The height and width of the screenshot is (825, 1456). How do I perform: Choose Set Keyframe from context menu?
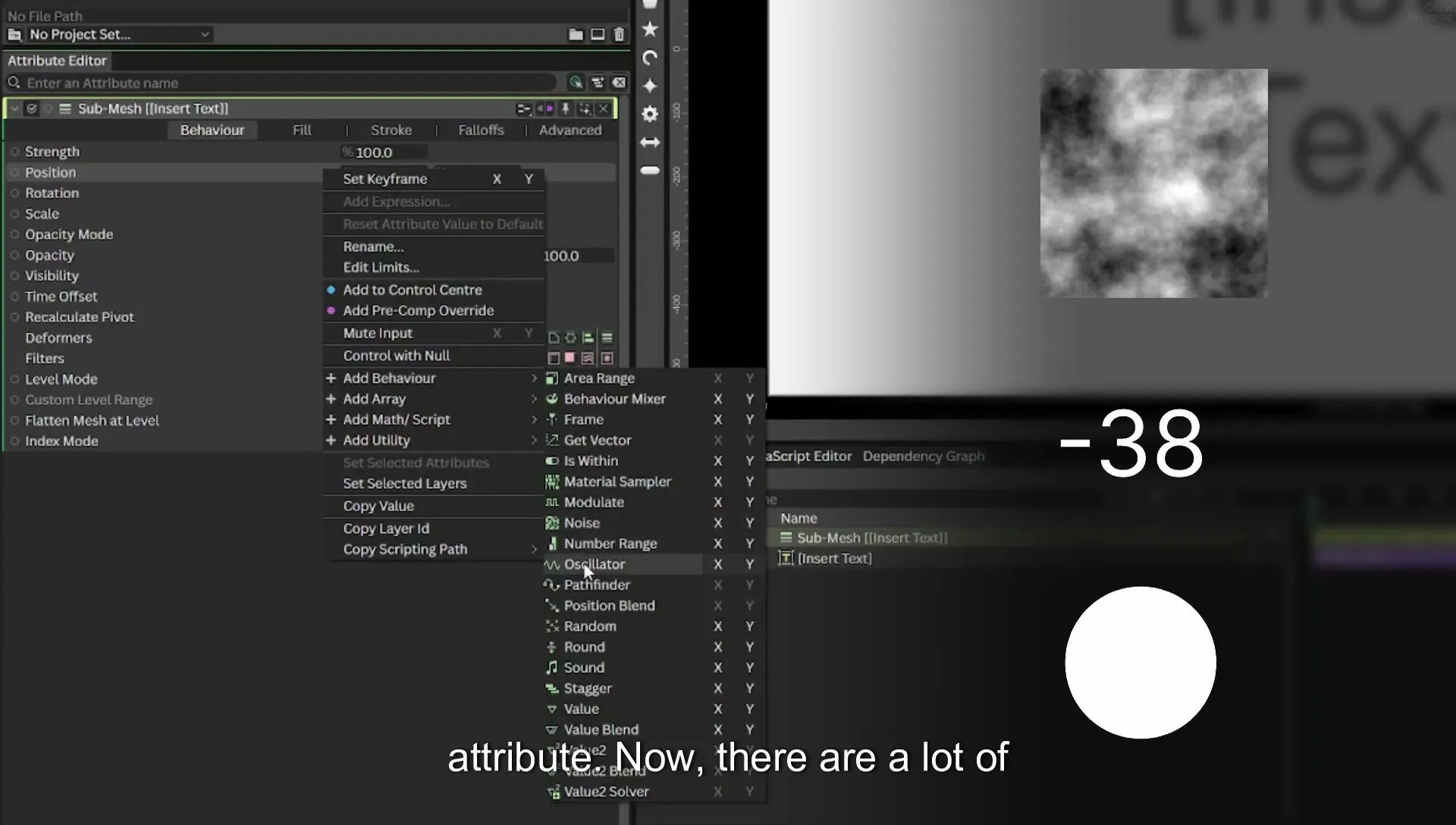pos(385,179)
